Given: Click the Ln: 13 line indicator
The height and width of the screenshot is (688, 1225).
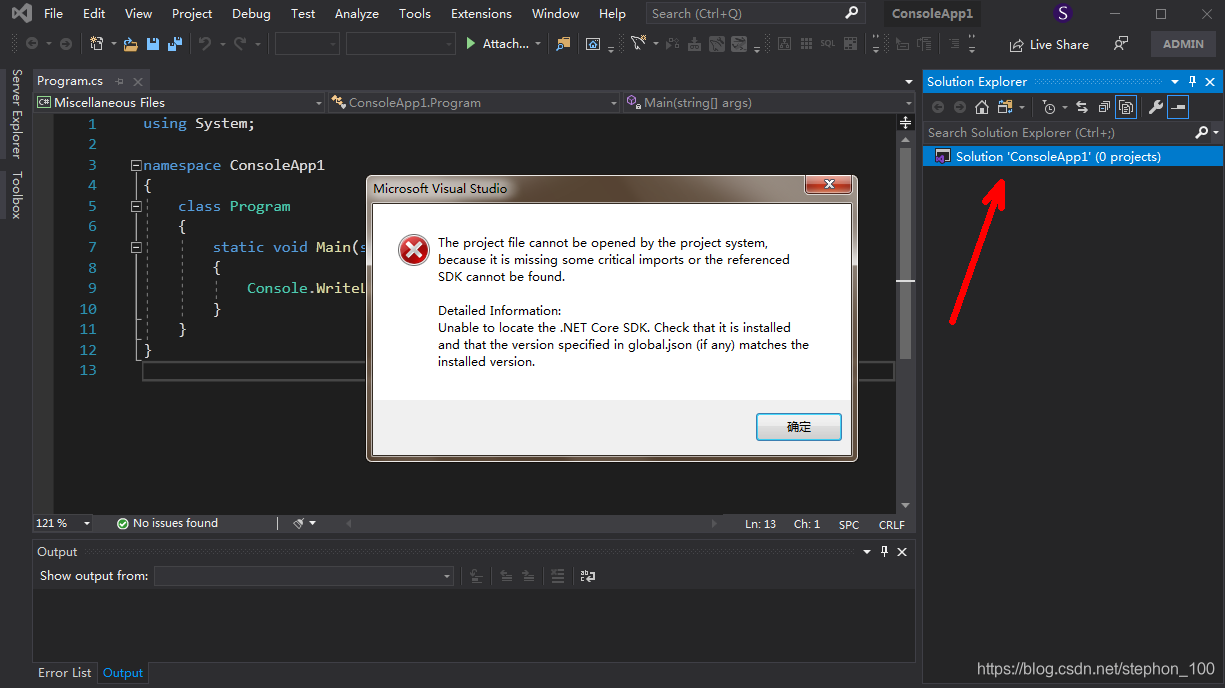Looking at the screenshot, I should tap(760, 524).
